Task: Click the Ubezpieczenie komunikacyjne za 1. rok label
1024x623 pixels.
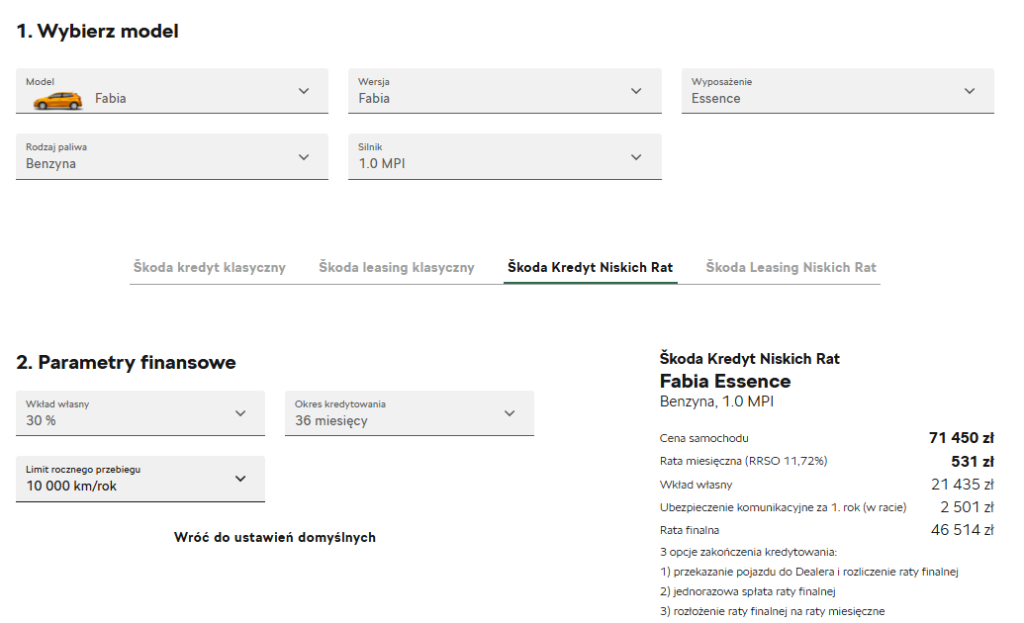Action: click(783, 507)
